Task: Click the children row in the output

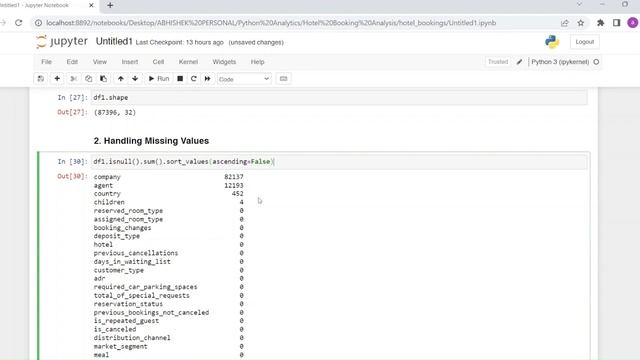Action: click(x=169, y=202)
